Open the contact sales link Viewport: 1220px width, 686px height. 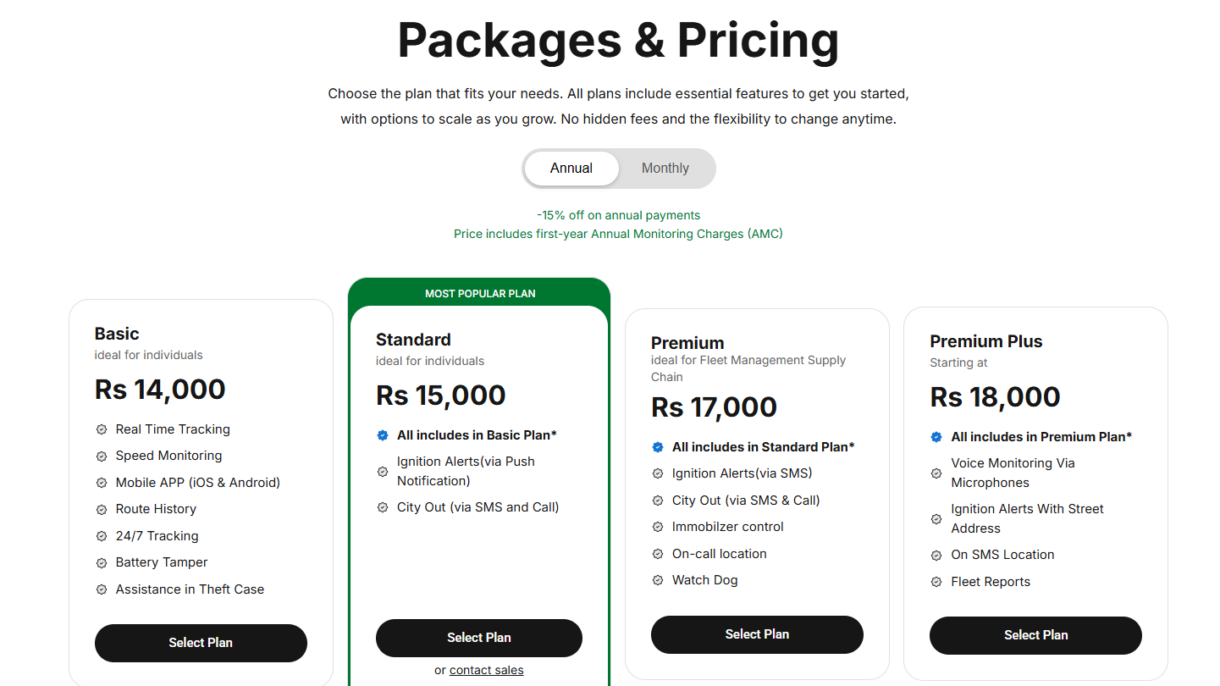coord(486,670)
